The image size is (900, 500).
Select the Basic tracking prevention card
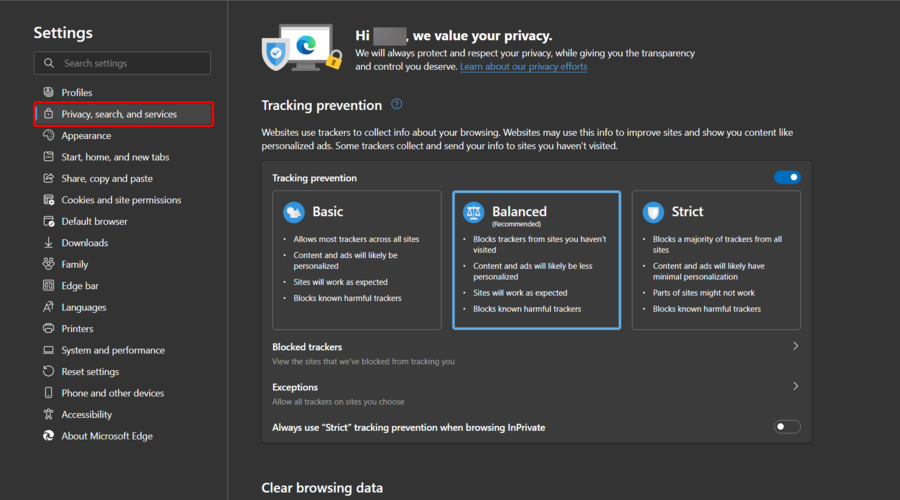click(357, 260)
